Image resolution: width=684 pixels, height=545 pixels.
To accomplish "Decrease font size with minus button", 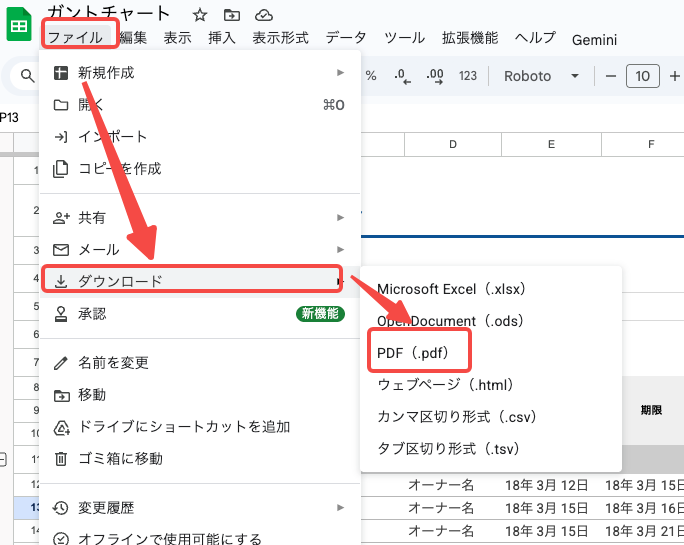I will (x=611, y=76).
